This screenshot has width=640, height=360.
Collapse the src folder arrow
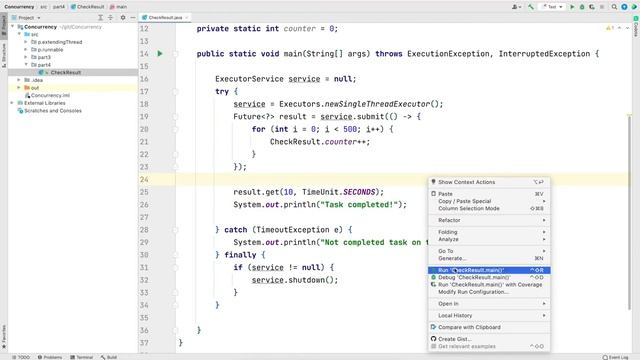tap(19, 34)
